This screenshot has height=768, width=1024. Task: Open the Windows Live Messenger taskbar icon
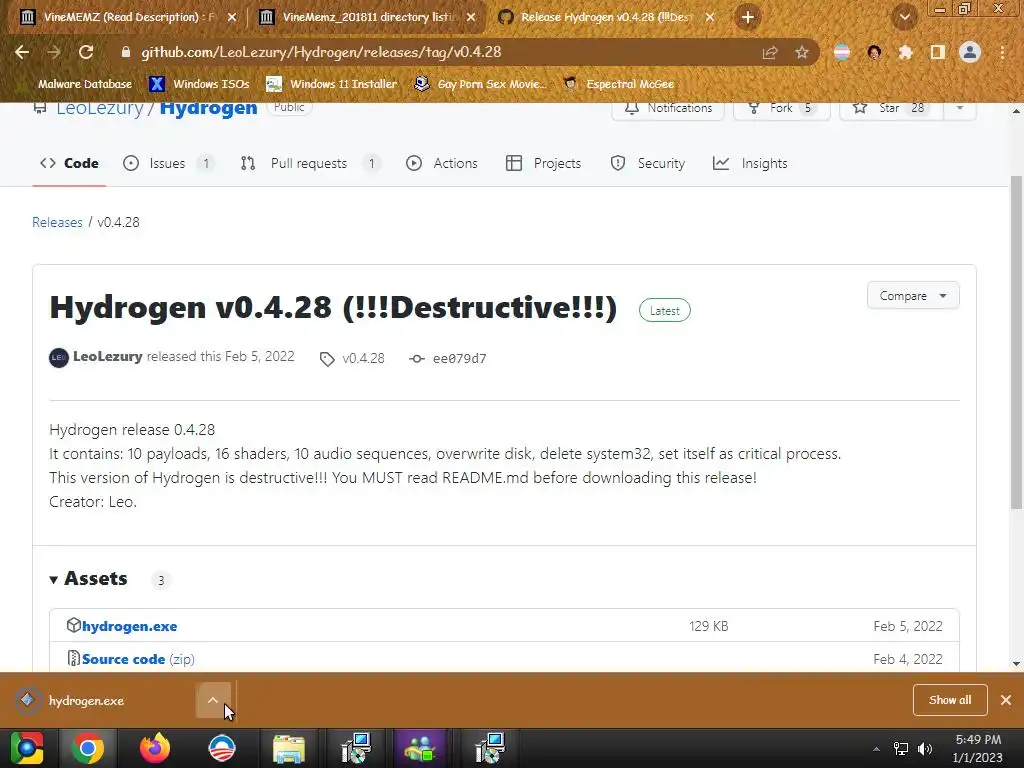(x=422, y=748)
